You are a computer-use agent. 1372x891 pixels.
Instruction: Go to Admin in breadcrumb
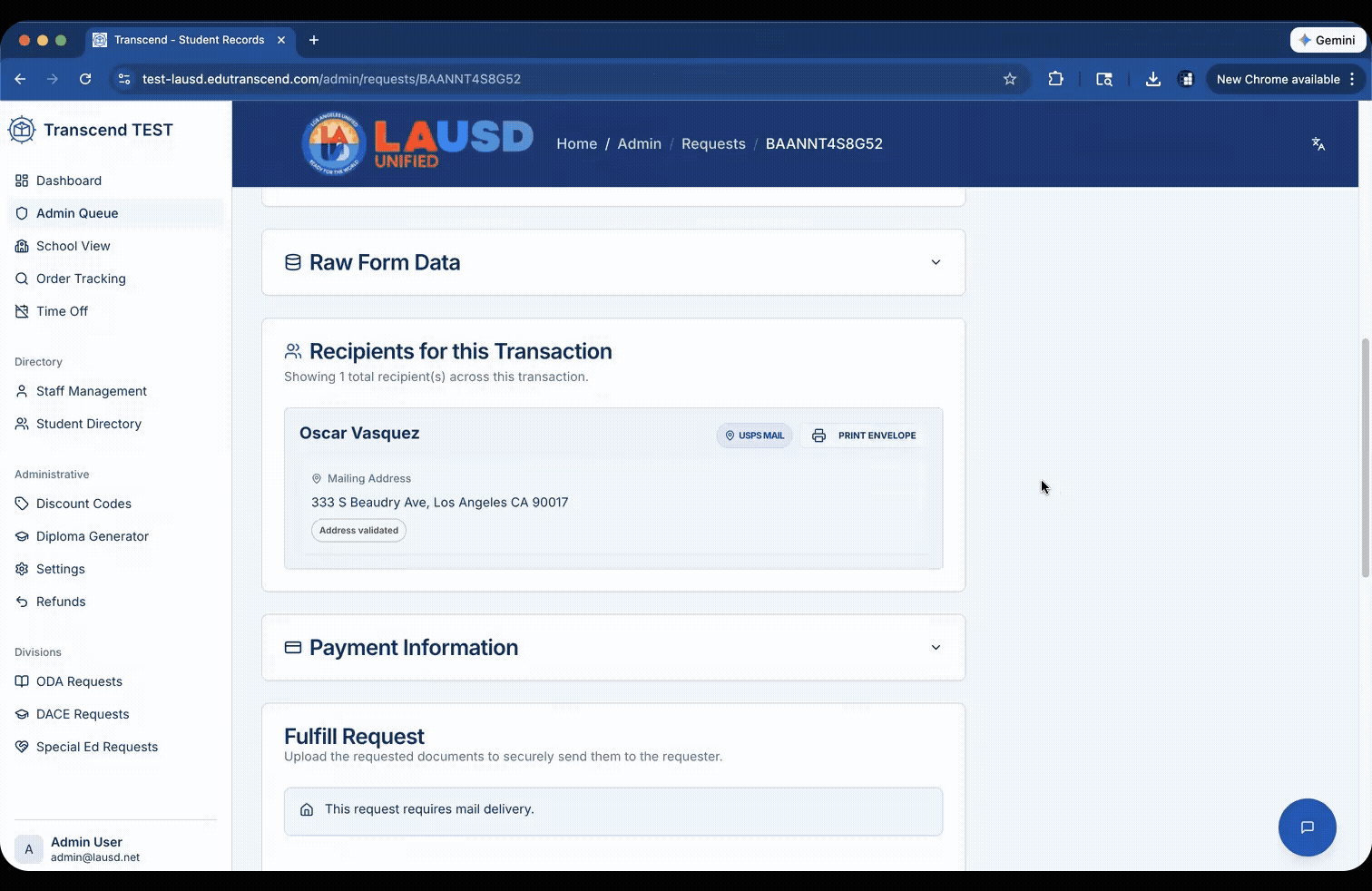639,143
